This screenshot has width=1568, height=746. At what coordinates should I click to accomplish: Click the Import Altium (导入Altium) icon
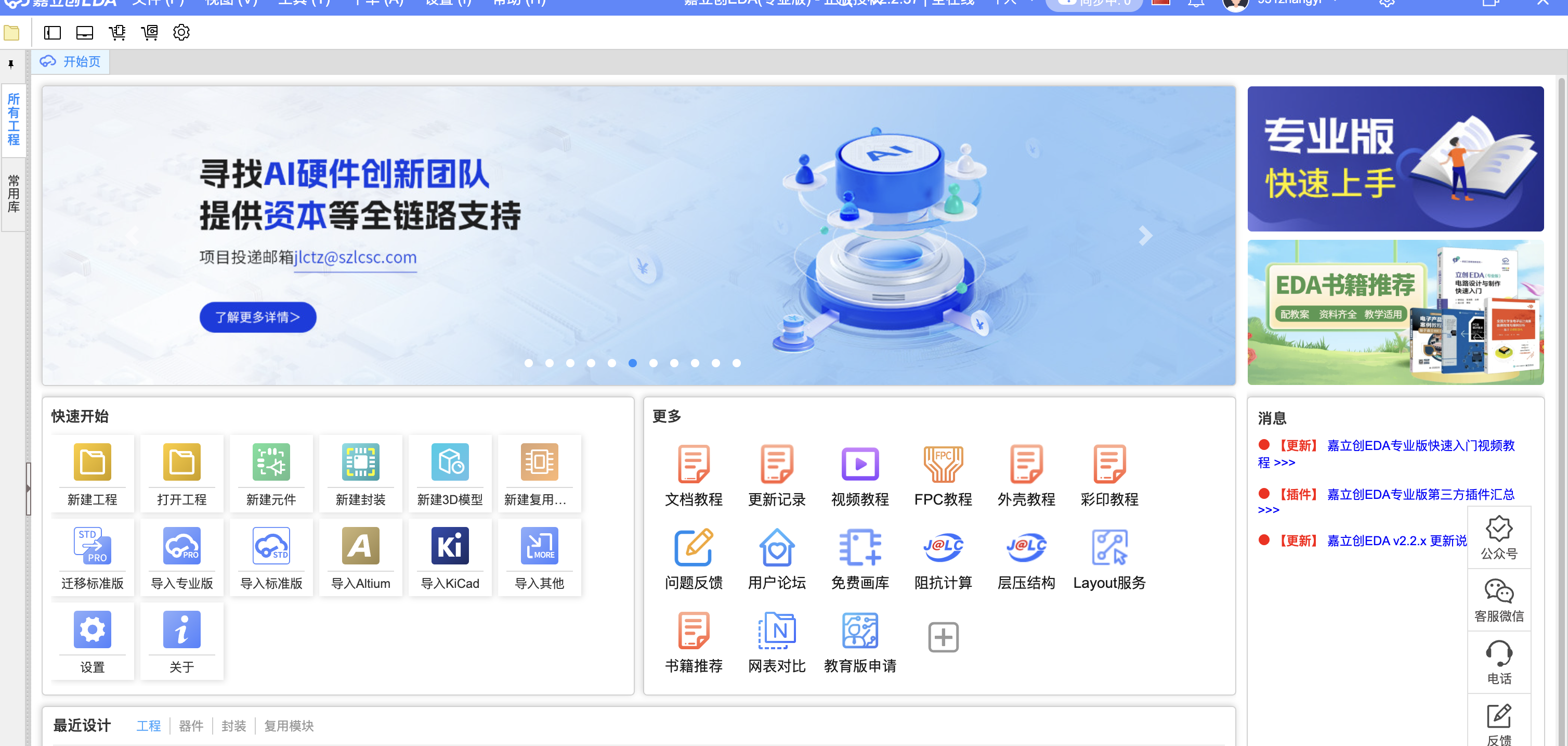(x=360, y=546)
